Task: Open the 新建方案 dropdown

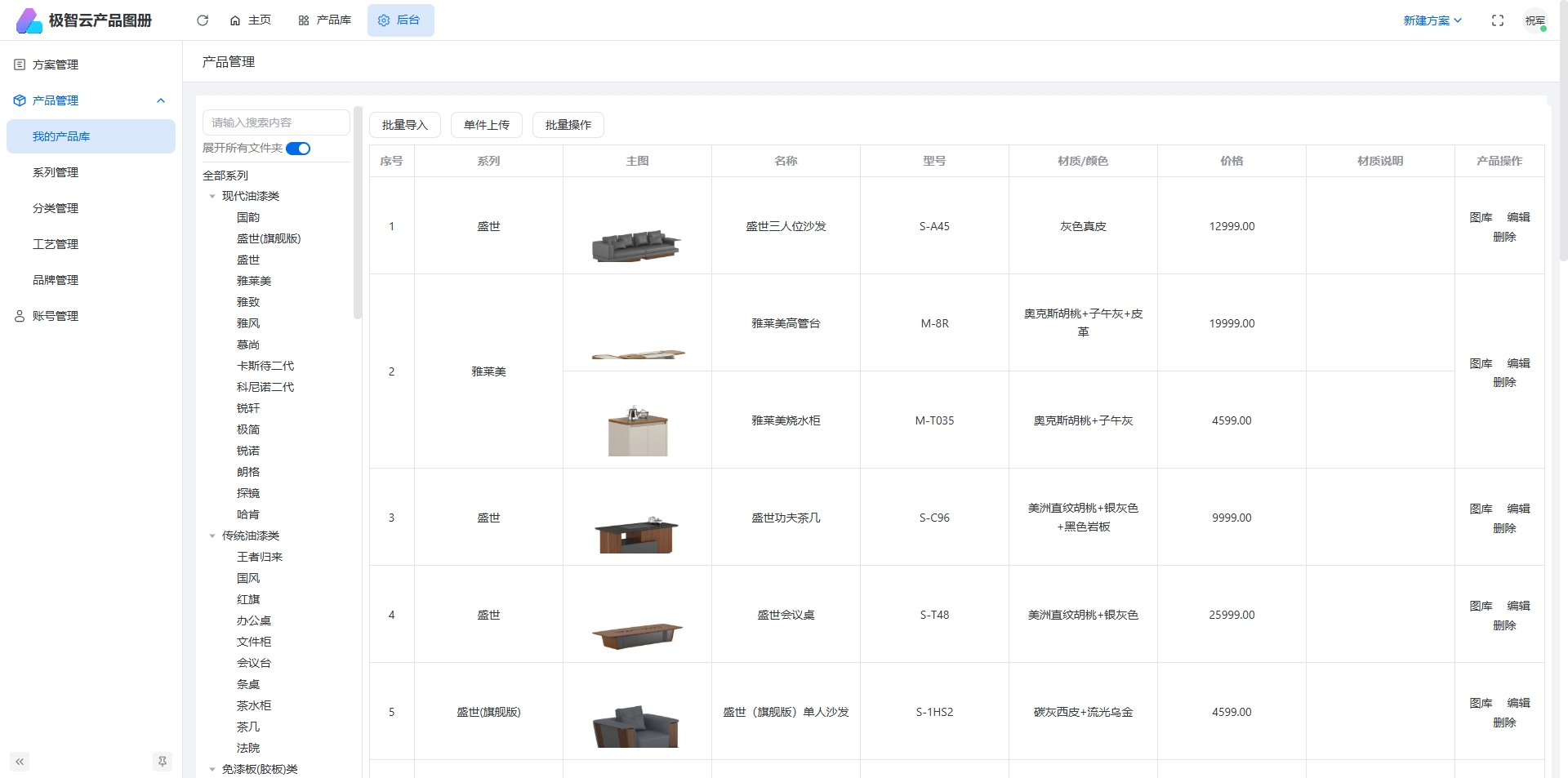Action: click(1432, 20)
